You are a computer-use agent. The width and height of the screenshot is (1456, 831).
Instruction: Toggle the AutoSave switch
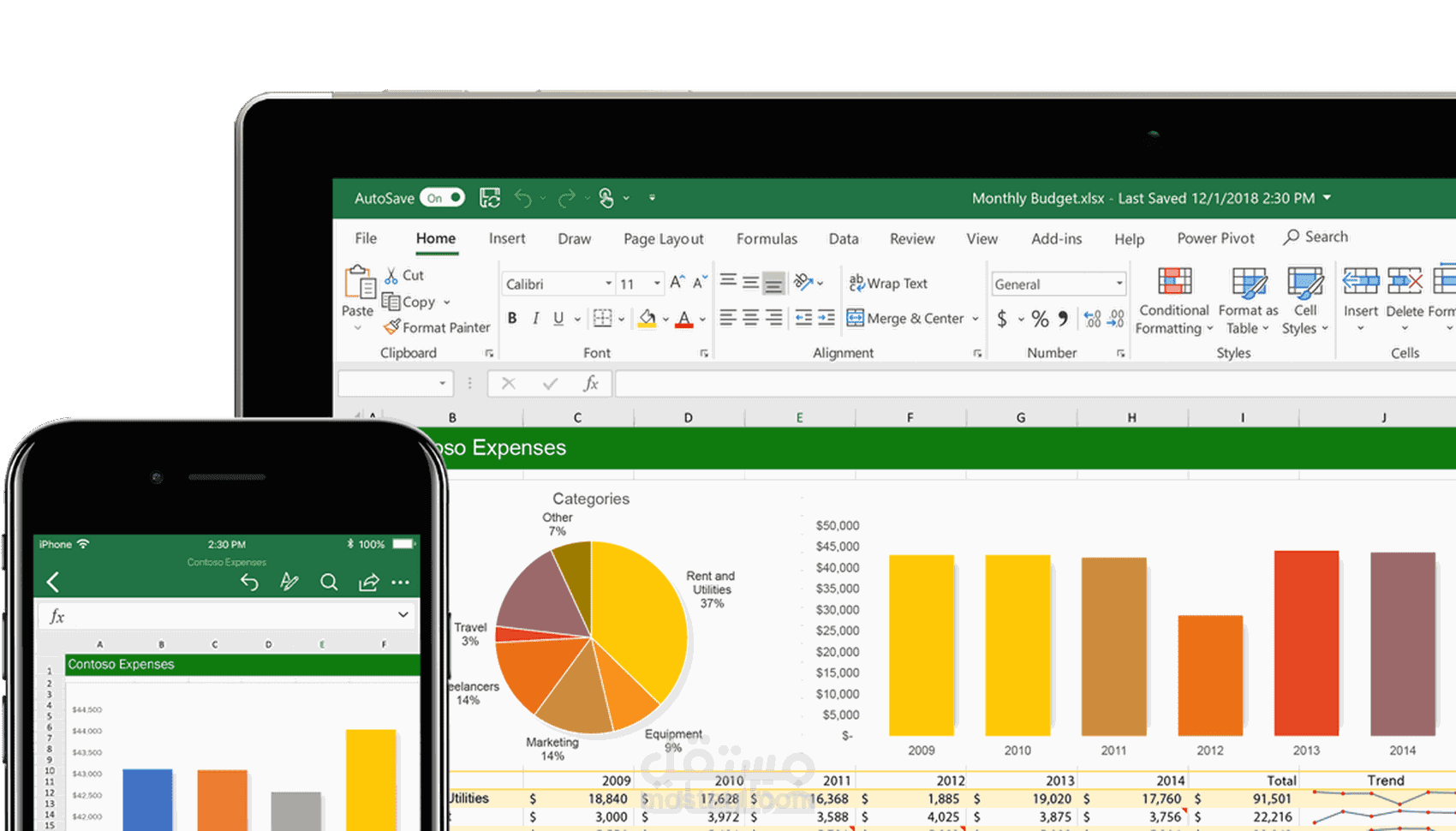click(442, 198)
